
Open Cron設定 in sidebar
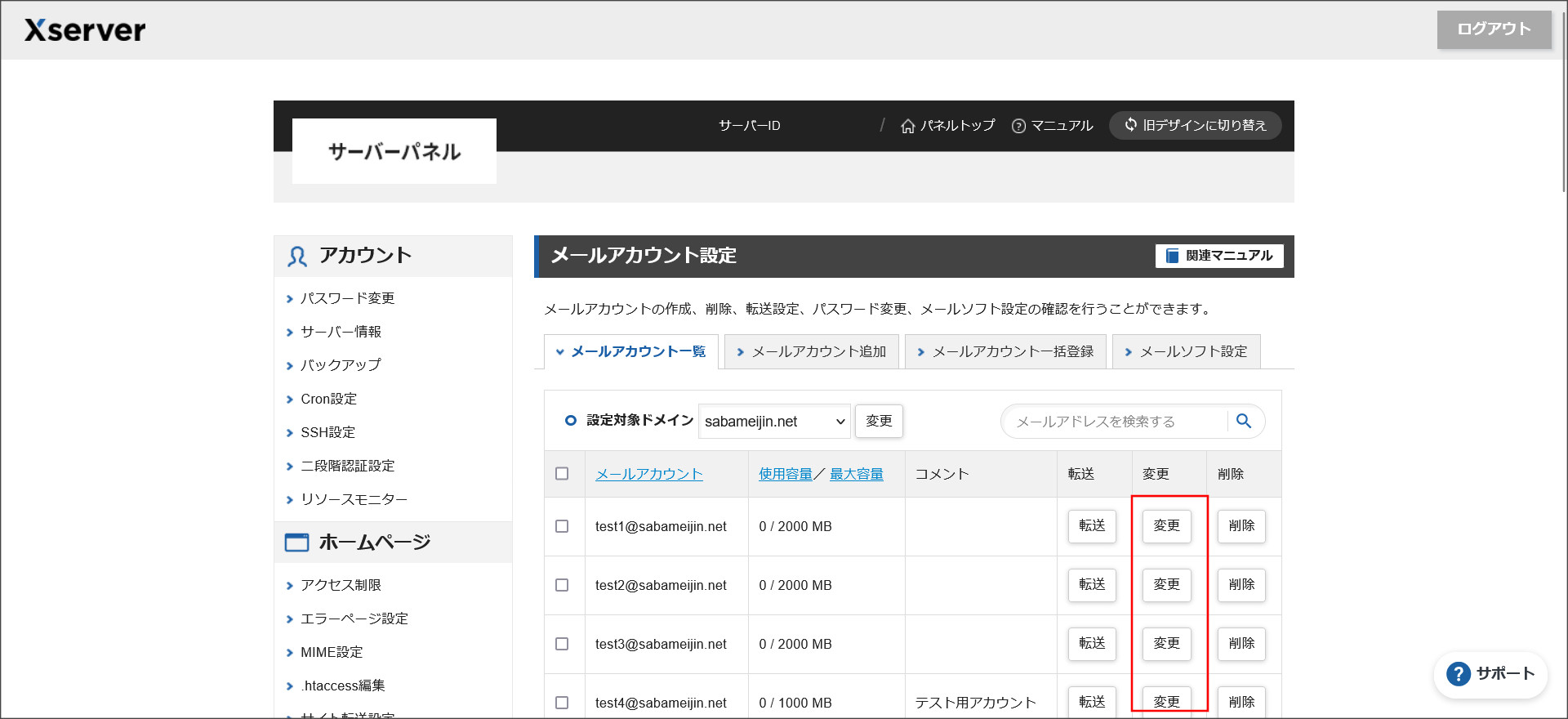click(329, 399)
